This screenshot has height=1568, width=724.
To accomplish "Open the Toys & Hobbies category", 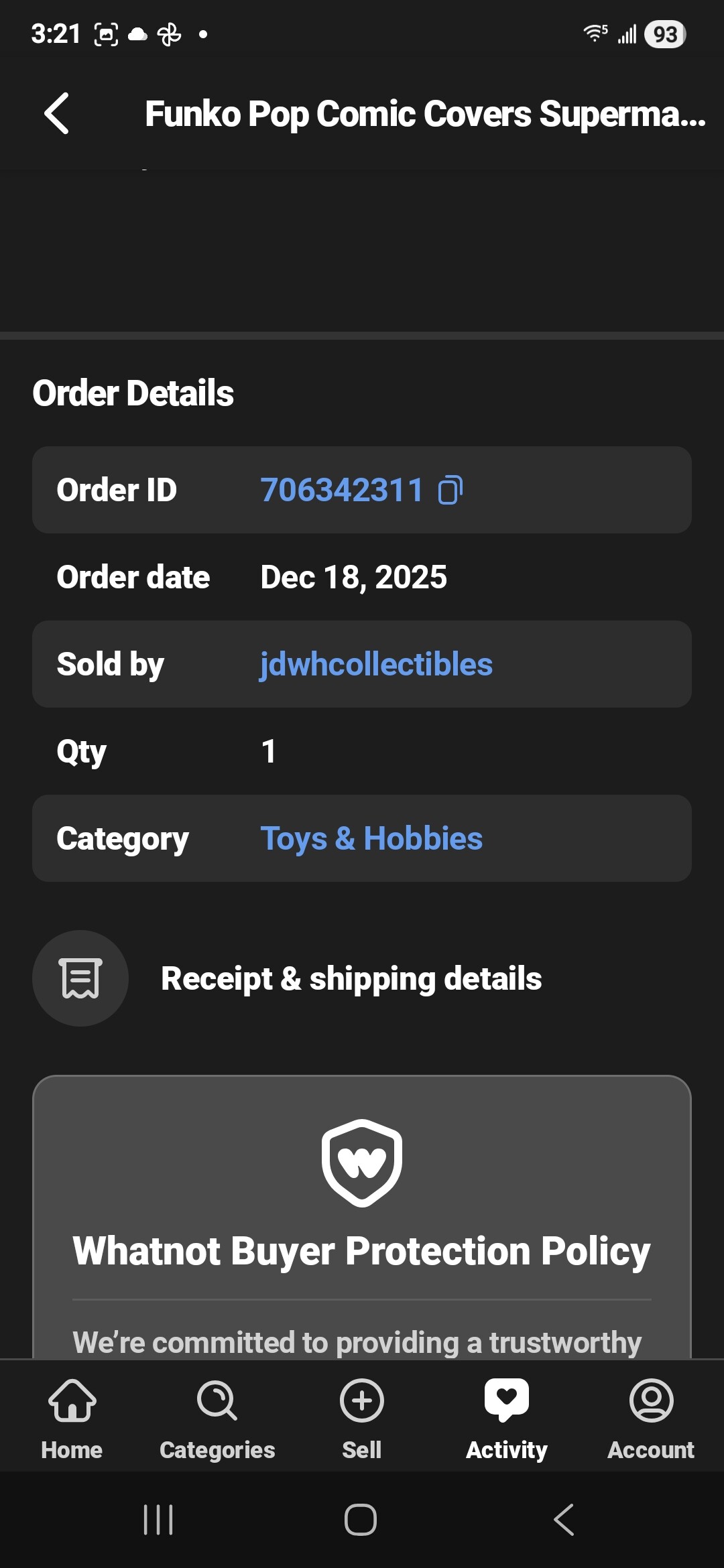I will [x=371, y=838].
